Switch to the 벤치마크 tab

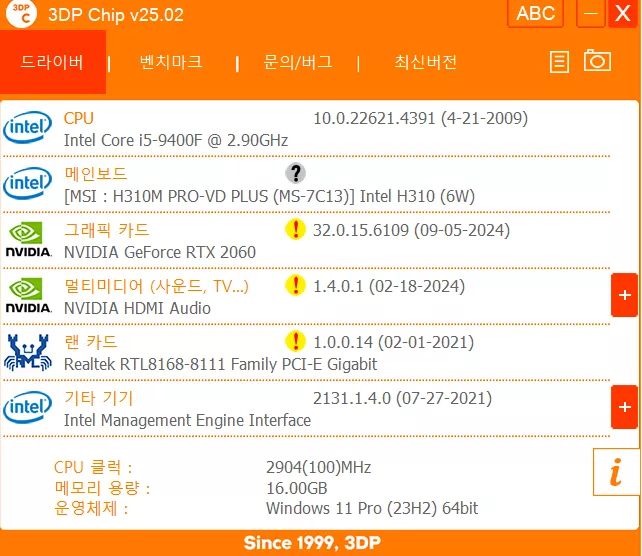[171, 62]
